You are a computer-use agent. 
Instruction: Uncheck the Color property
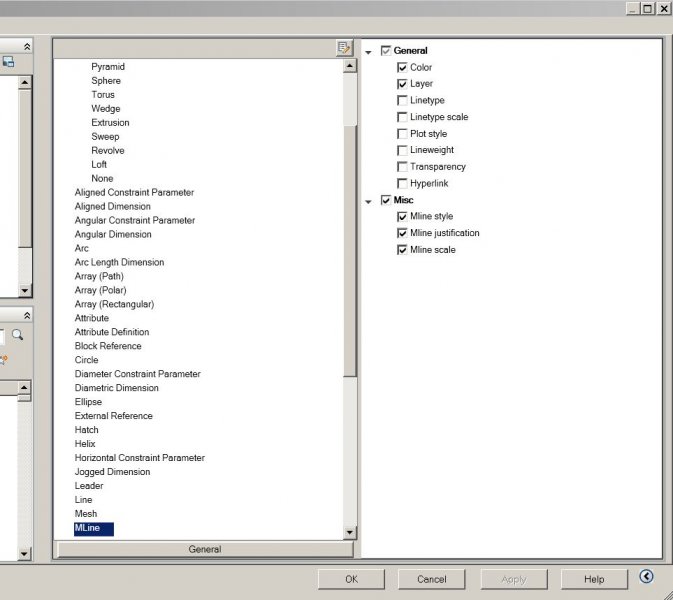pyautogui.click(x=402, y=67)
